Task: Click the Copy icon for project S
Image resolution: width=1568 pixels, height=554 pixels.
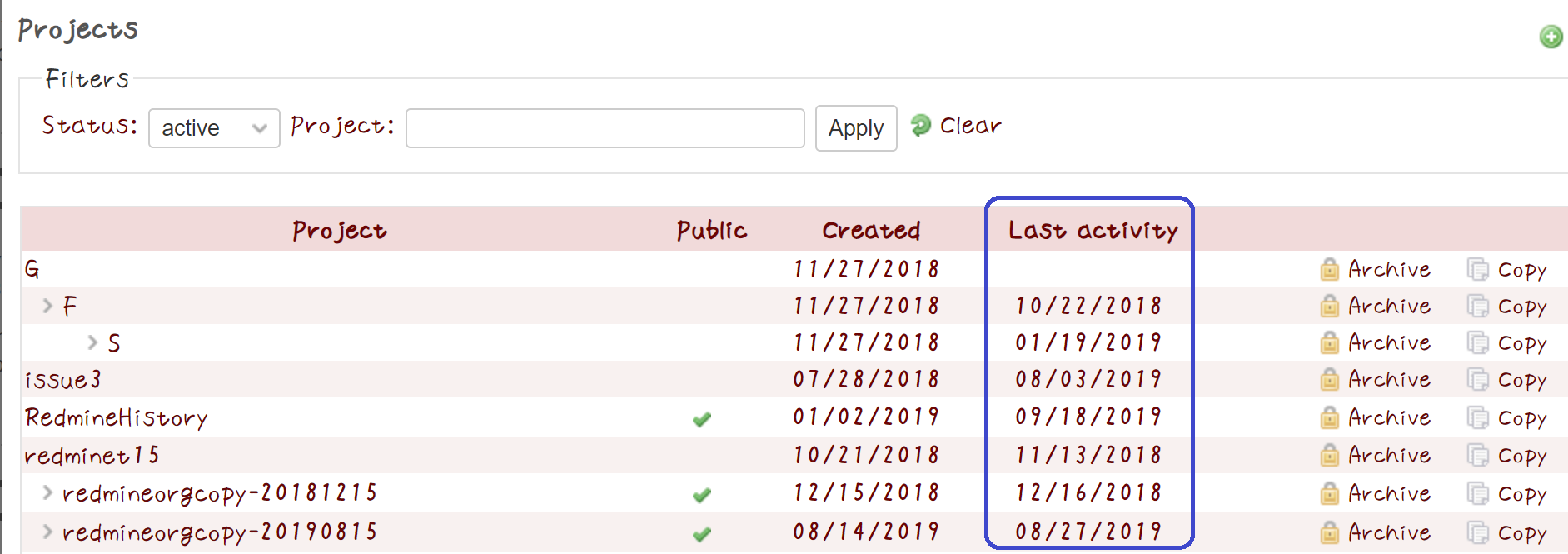Action: pyautogui.click(x=1478, y=342)
